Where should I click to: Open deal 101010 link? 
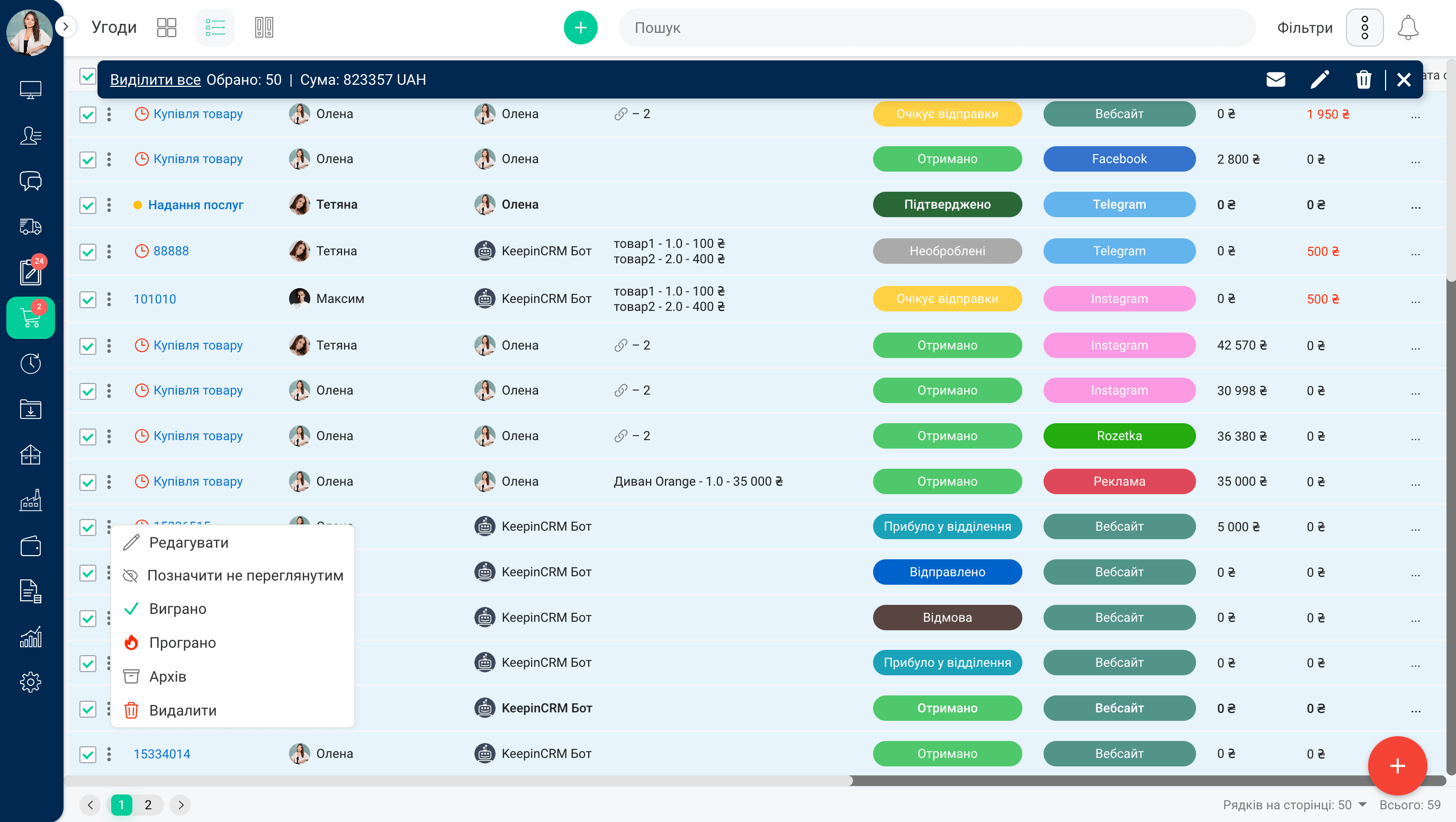click(155, 299)
